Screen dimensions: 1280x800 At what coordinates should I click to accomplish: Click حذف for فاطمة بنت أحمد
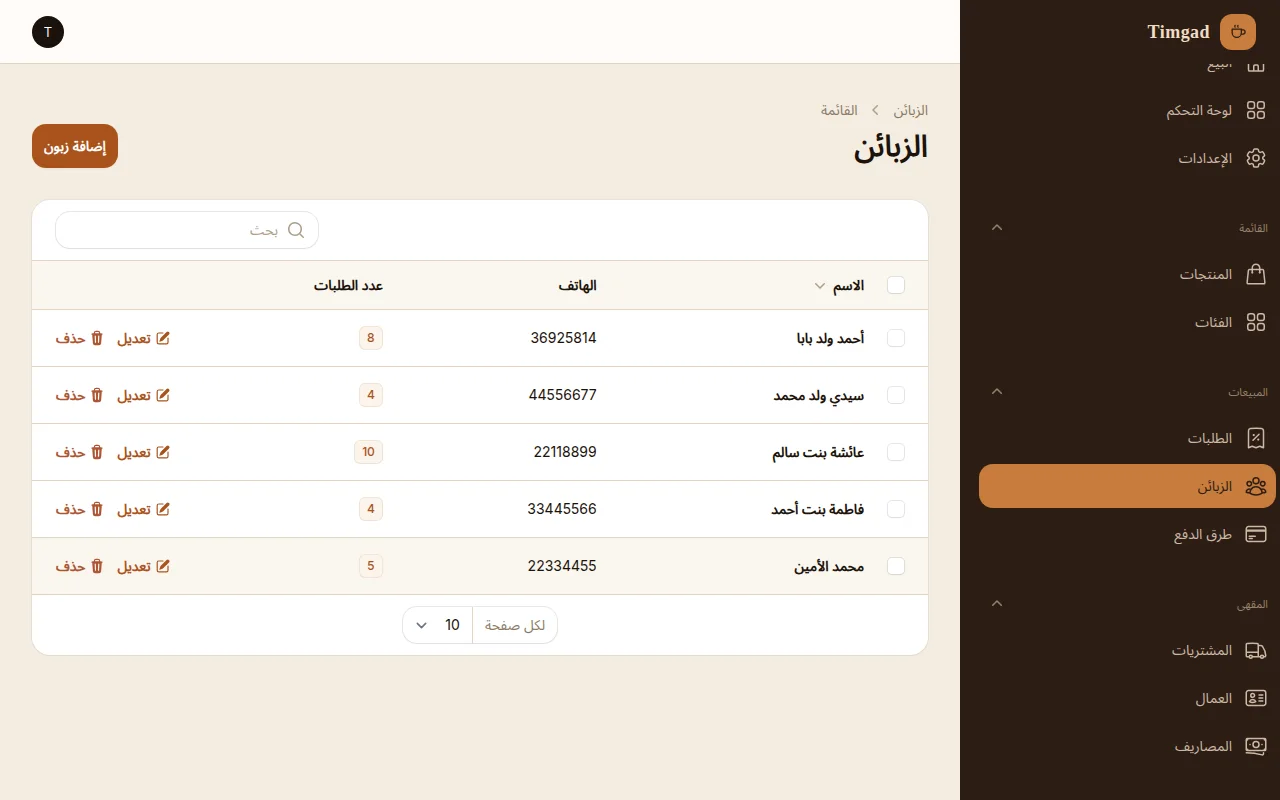pos(79,509)
